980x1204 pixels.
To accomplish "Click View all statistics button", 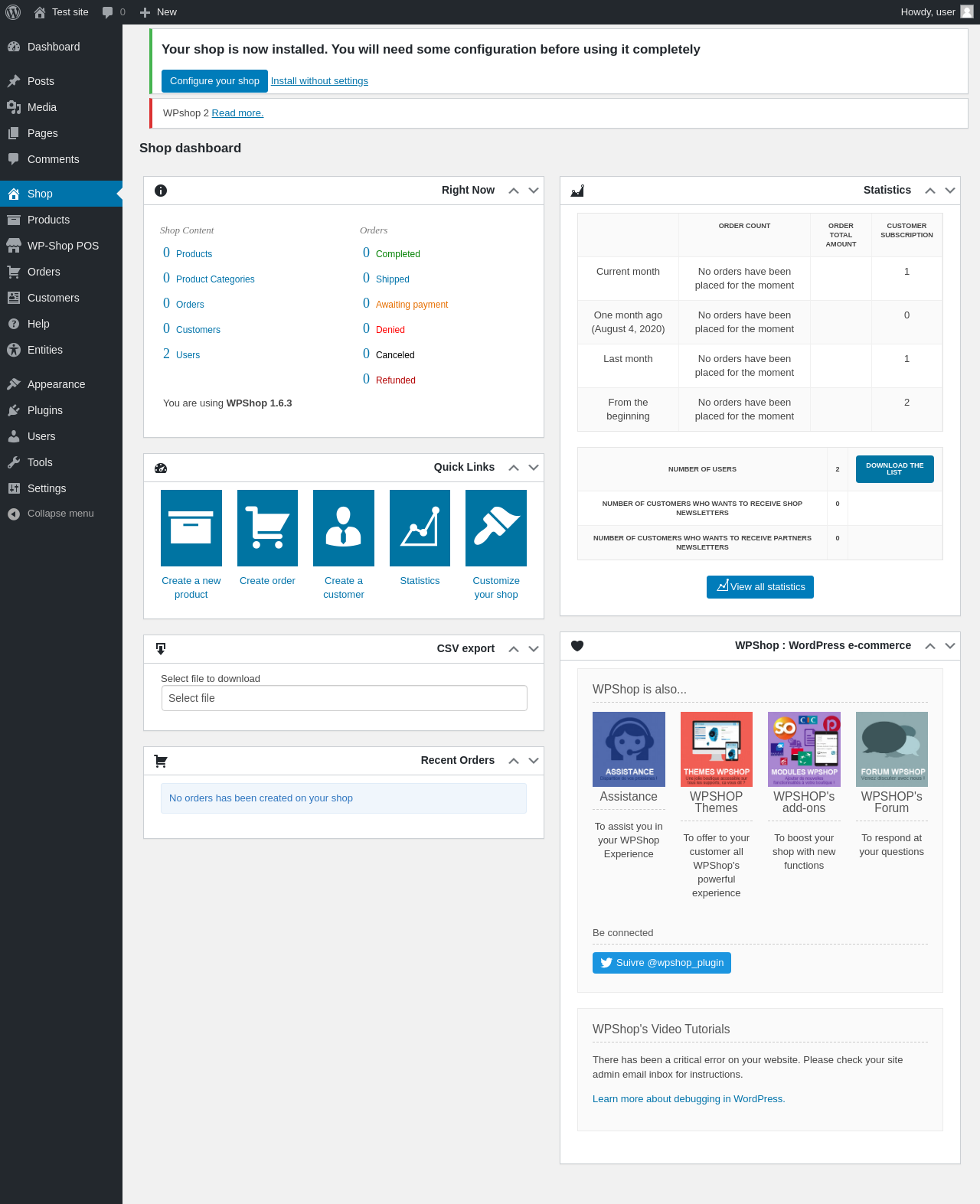I will click(x=760, y=587).
